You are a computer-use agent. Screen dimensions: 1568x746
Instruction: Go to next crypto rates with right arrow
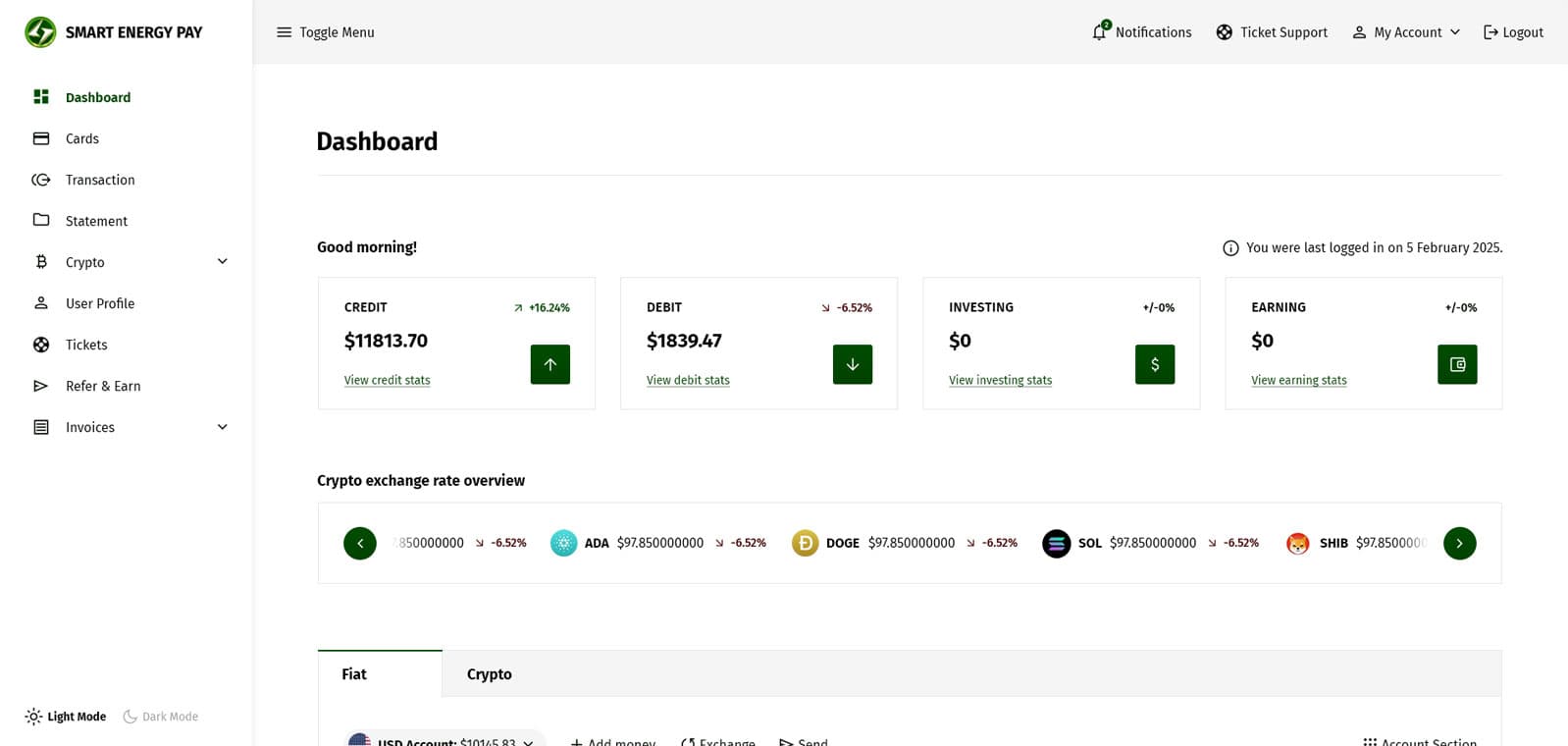tap(1460, 543)
